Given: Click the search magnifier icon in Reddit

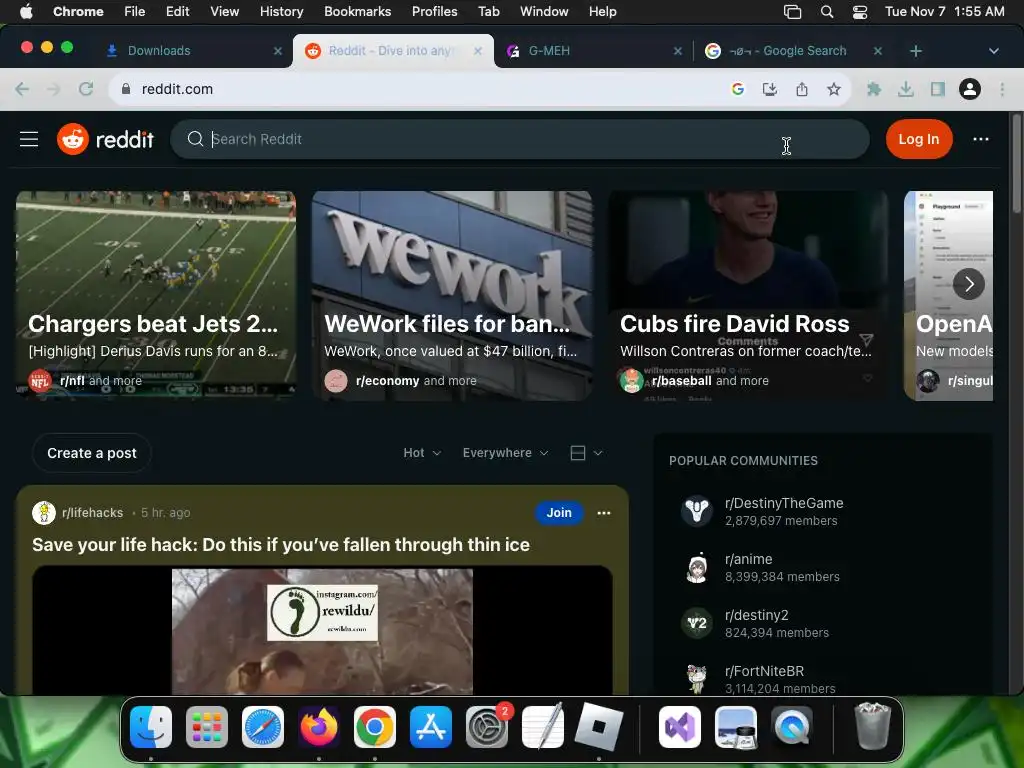Looking at the screenshot, I should 195,139.
